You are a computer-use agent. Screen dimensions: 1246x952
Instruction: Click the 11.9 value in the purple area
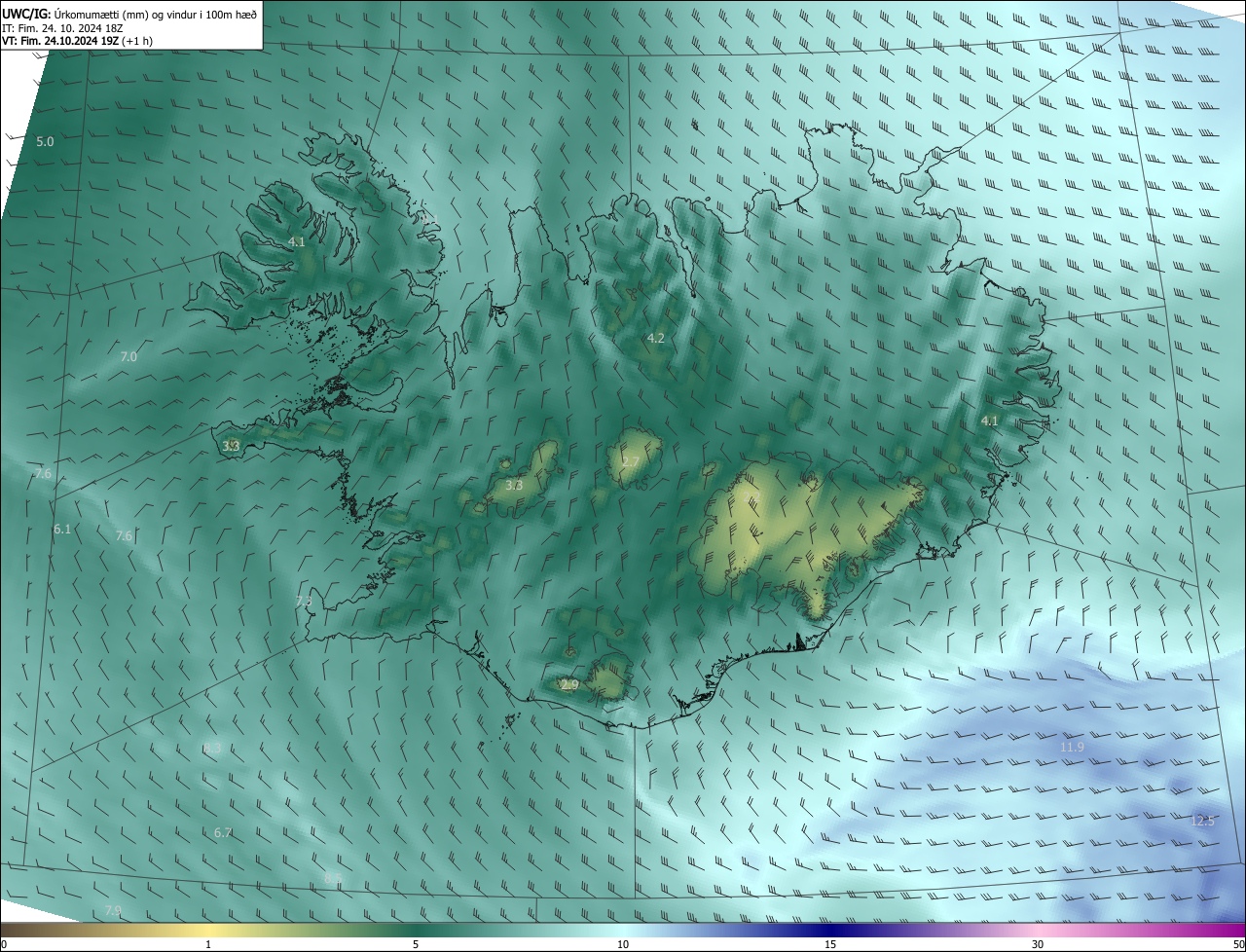click(x=1072, y=747)
